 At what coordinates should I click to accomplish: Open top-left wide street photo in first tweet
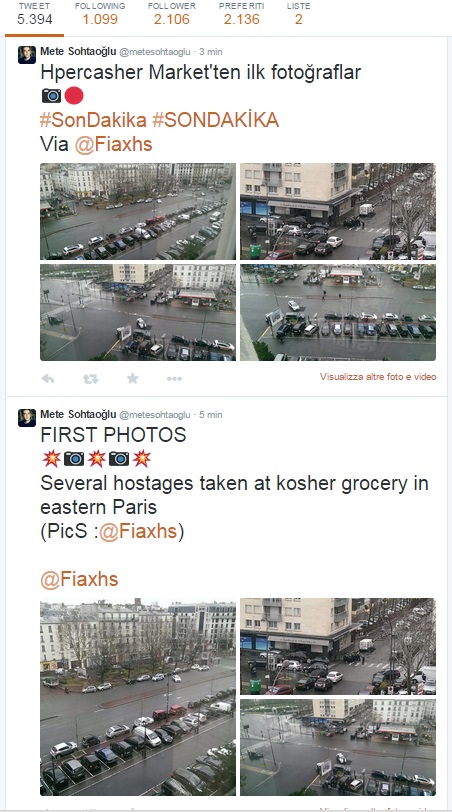click(x=138, y=211)
